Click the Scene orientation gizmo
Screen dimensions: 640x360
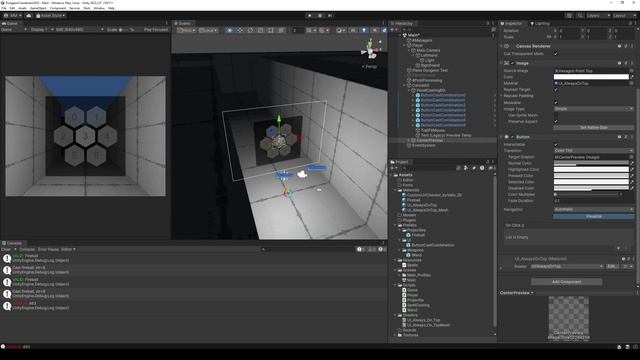[371, 49]
